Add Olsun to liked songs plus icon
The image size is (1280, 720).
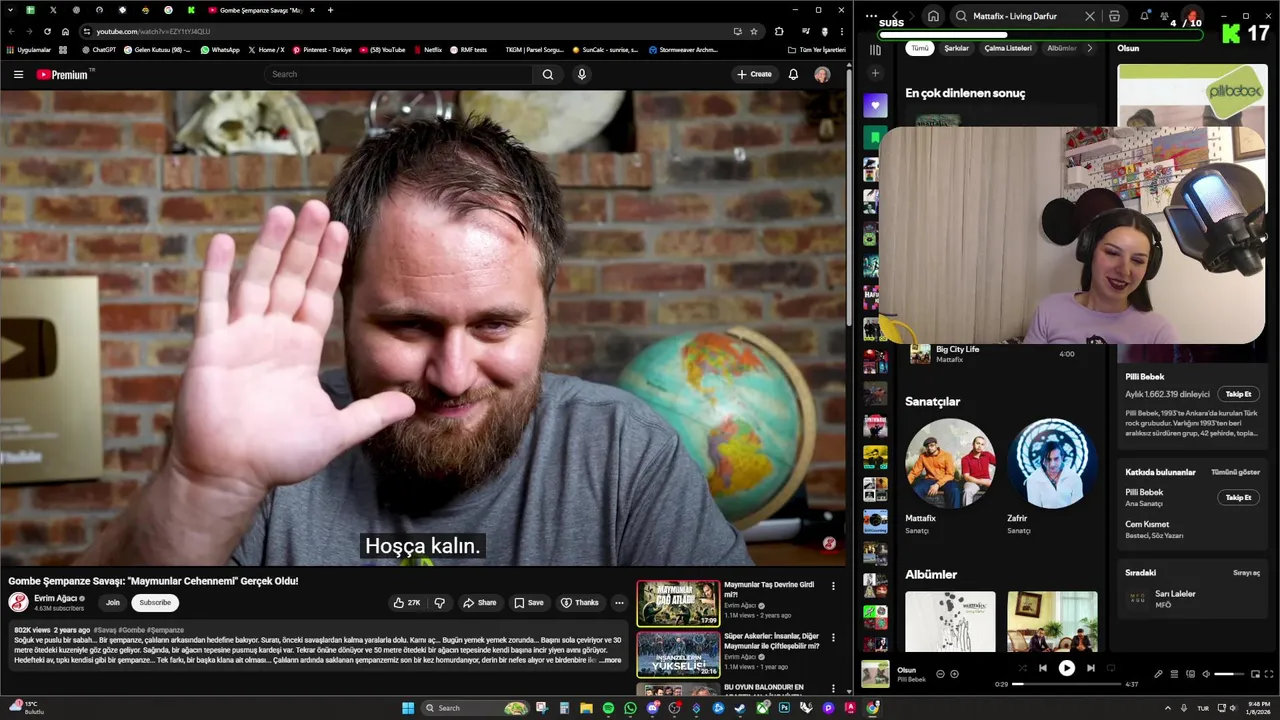click(x=954, y=674)
